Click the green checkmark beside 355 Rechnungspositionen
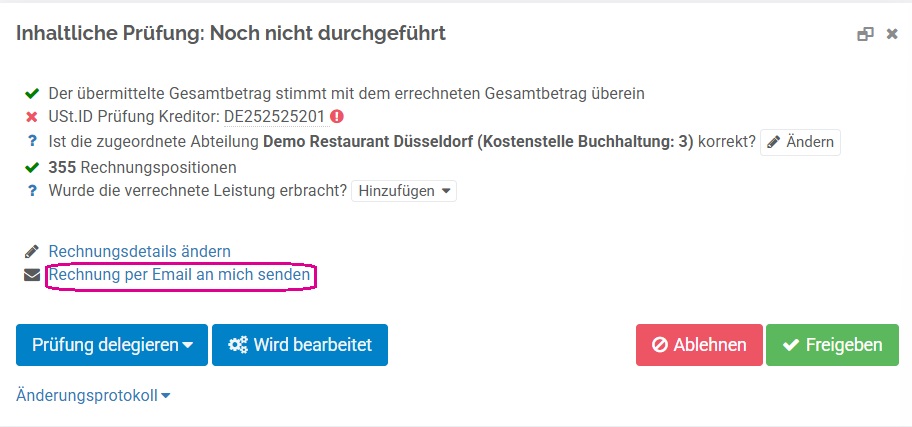The width and height of the screenshot is (912, 427). [x=31, y=168]
